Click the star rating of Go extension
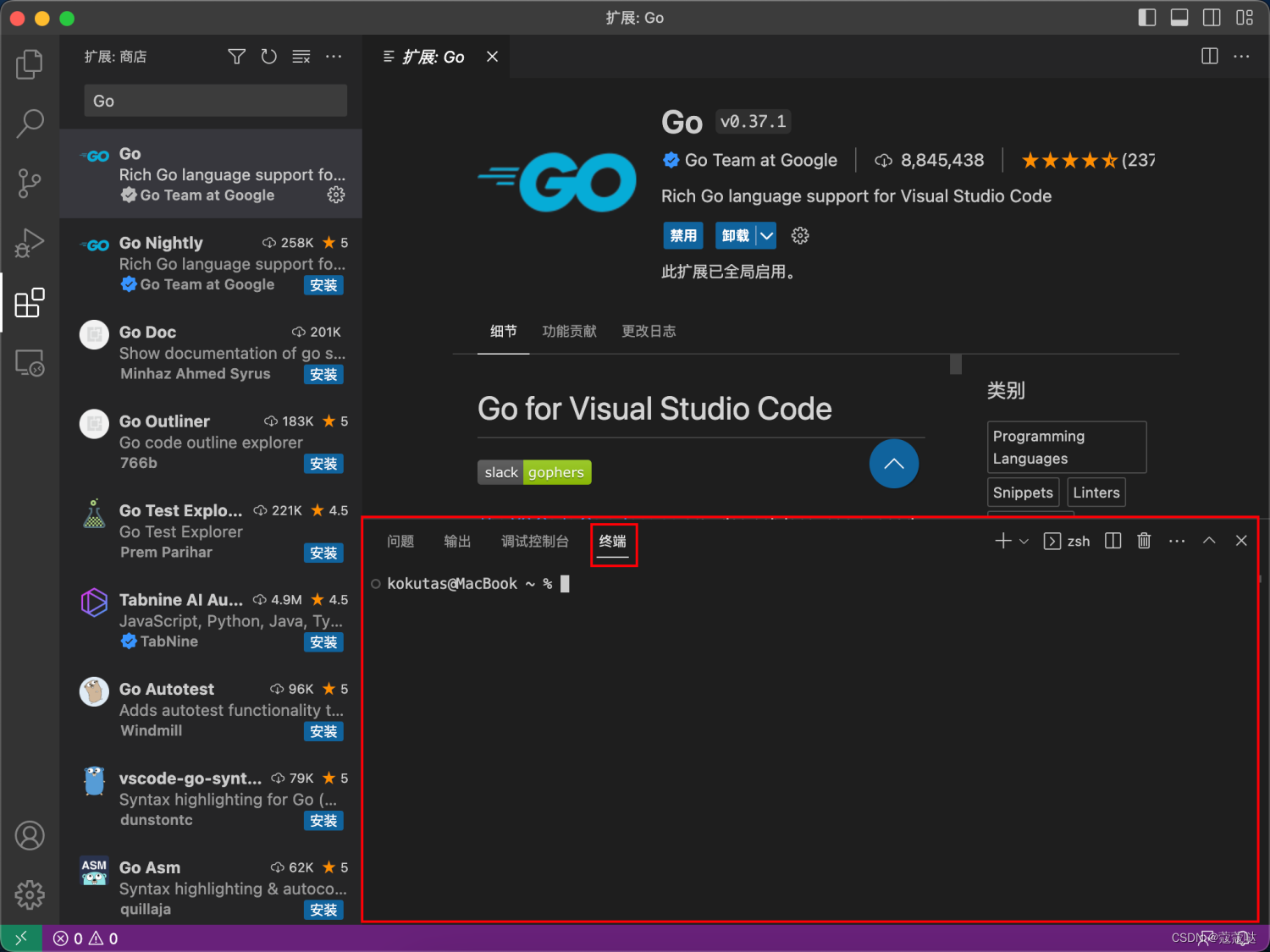 coord(1088,161)
